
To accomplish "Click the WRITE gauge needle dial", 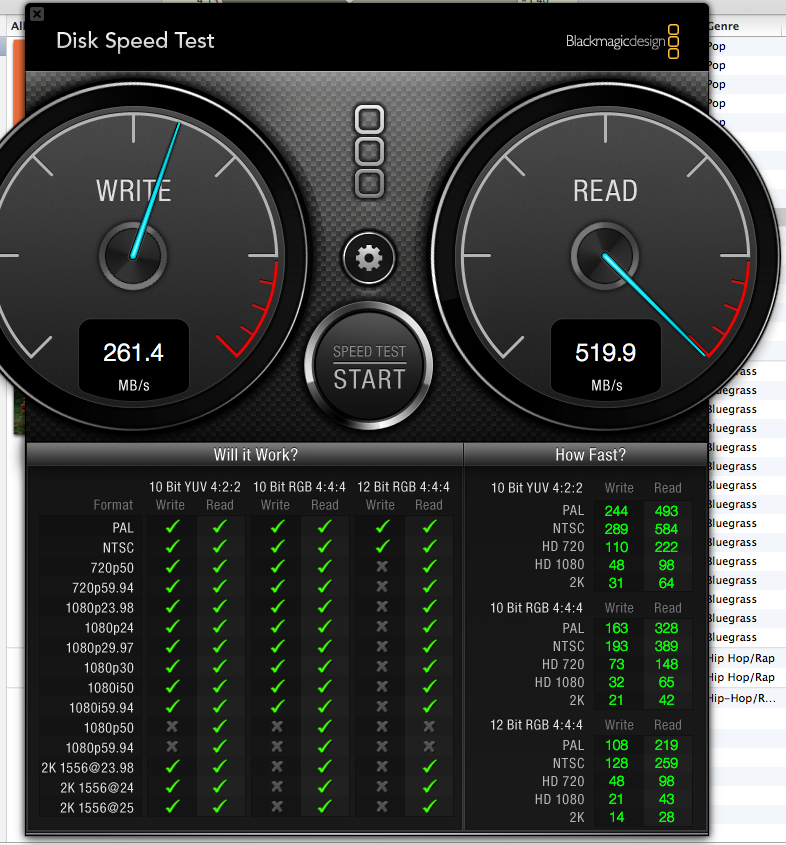I will click(x=133, y=257).
